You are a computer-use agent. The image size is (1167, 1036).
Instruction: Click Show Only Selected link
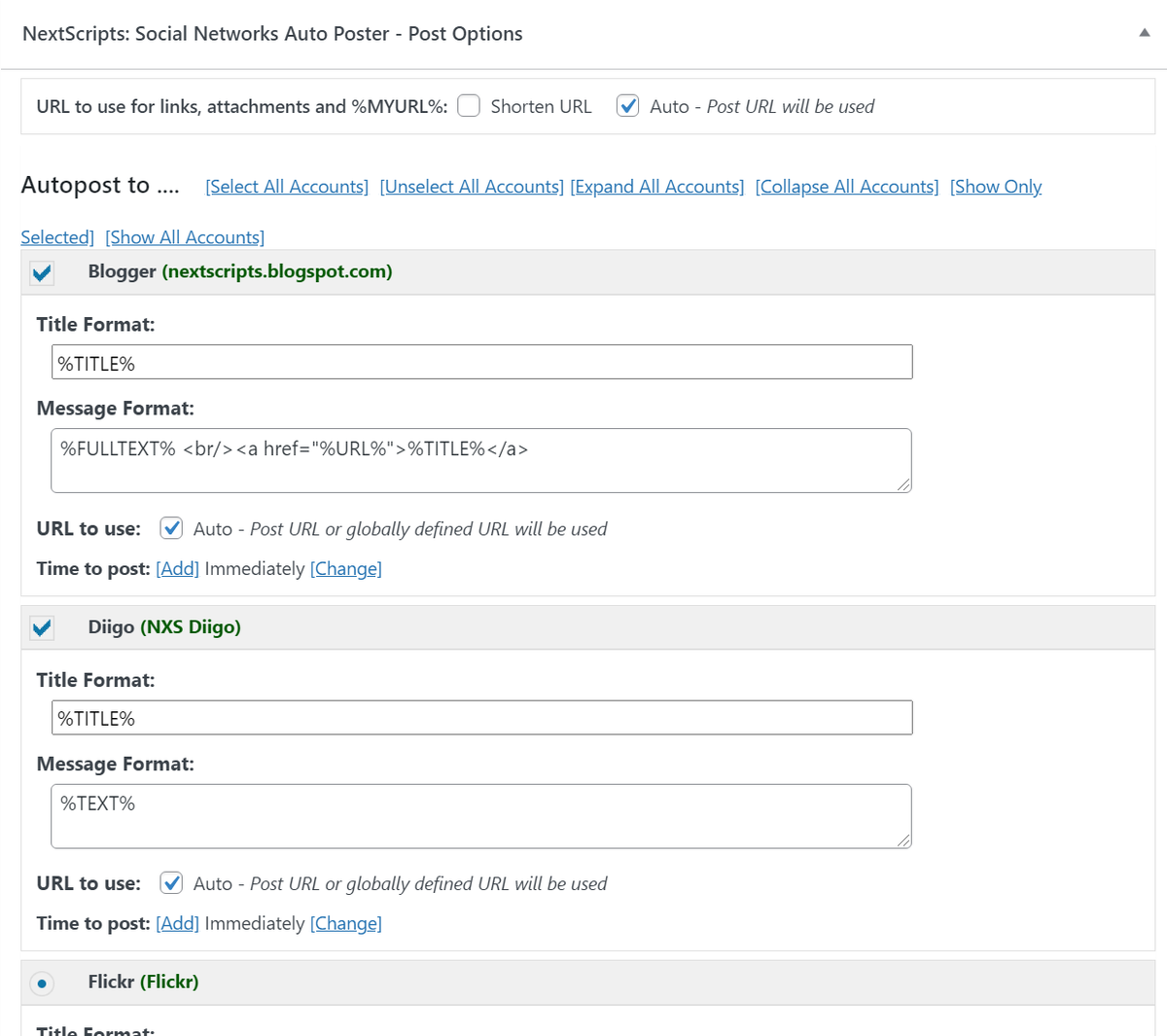click(x=995, y=187)
